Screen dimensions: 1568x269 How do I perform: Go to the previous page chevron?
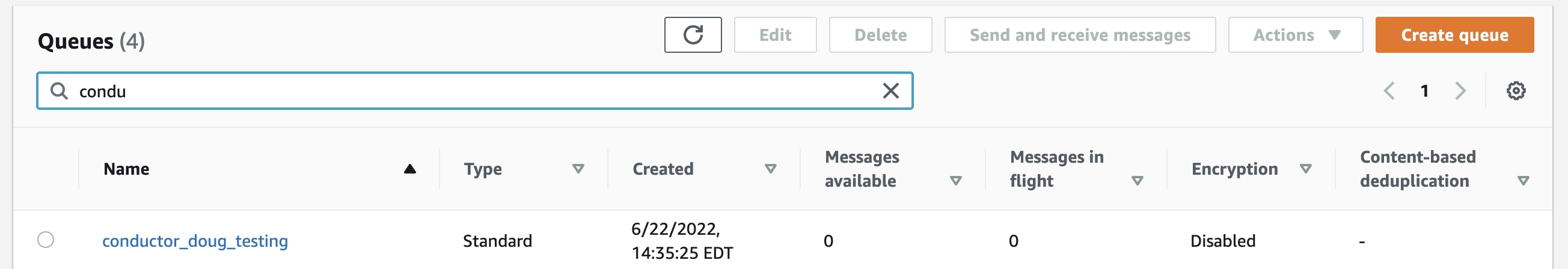[x=1389, y=91]
